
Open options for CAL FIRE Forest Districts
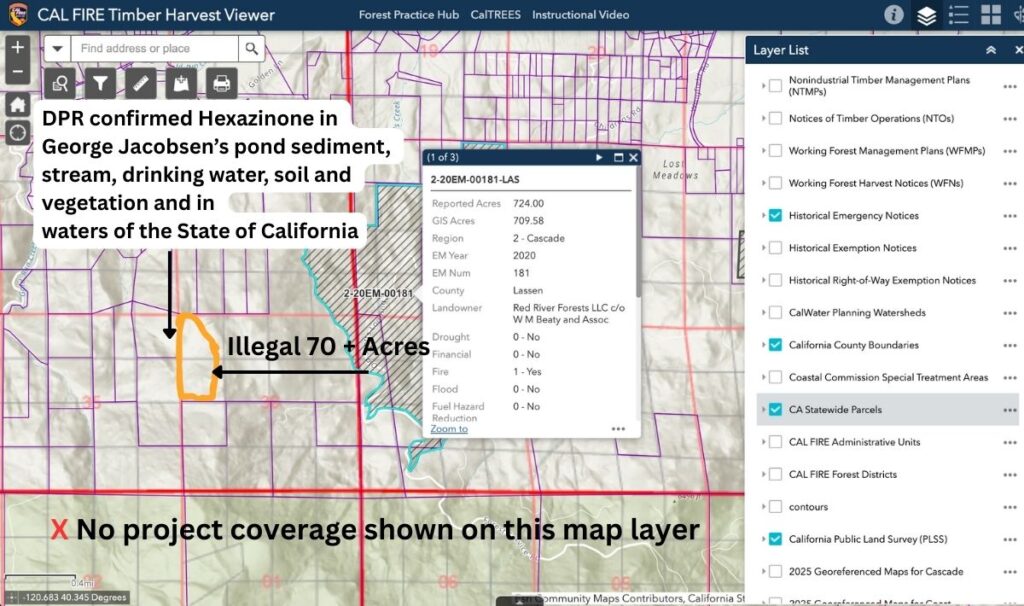click(1010, 475)
